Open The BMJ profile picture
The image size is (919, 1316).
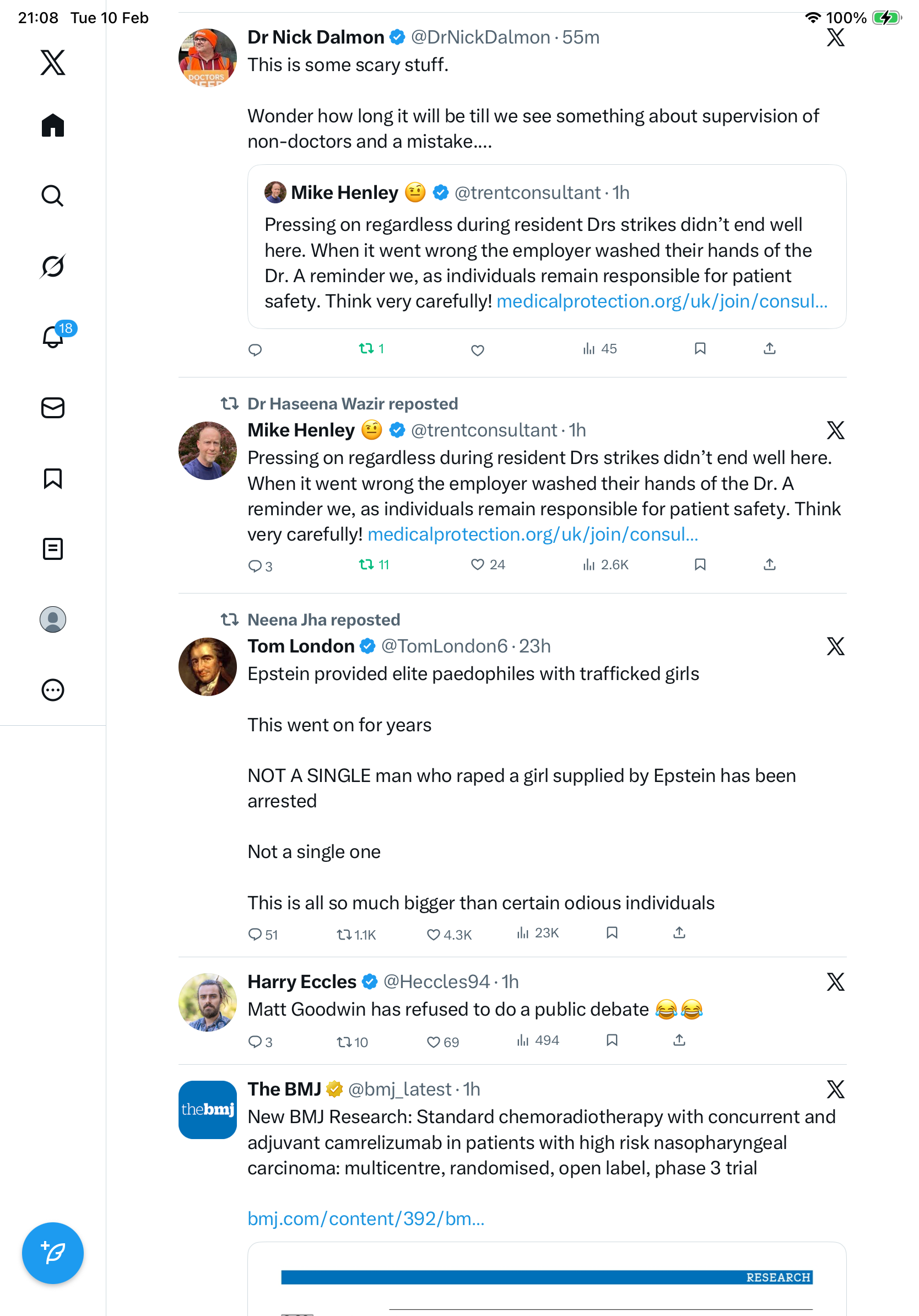point(207,1110)
